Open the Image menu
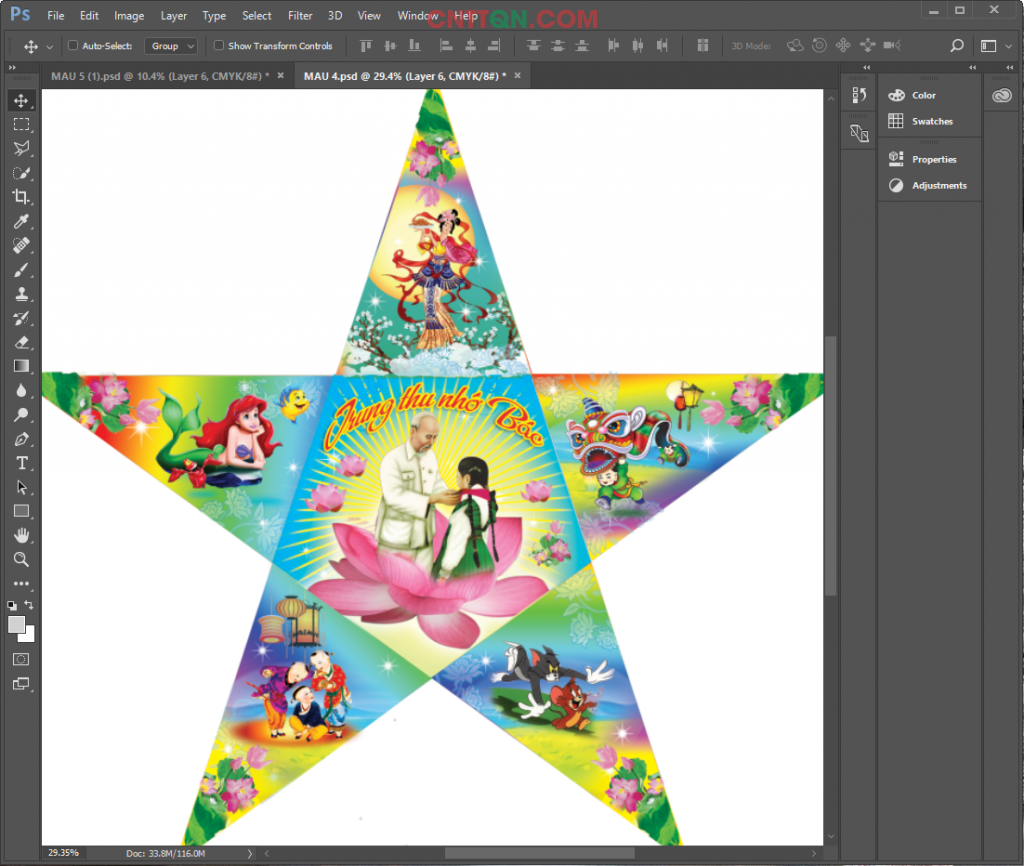 pos(129,16)
